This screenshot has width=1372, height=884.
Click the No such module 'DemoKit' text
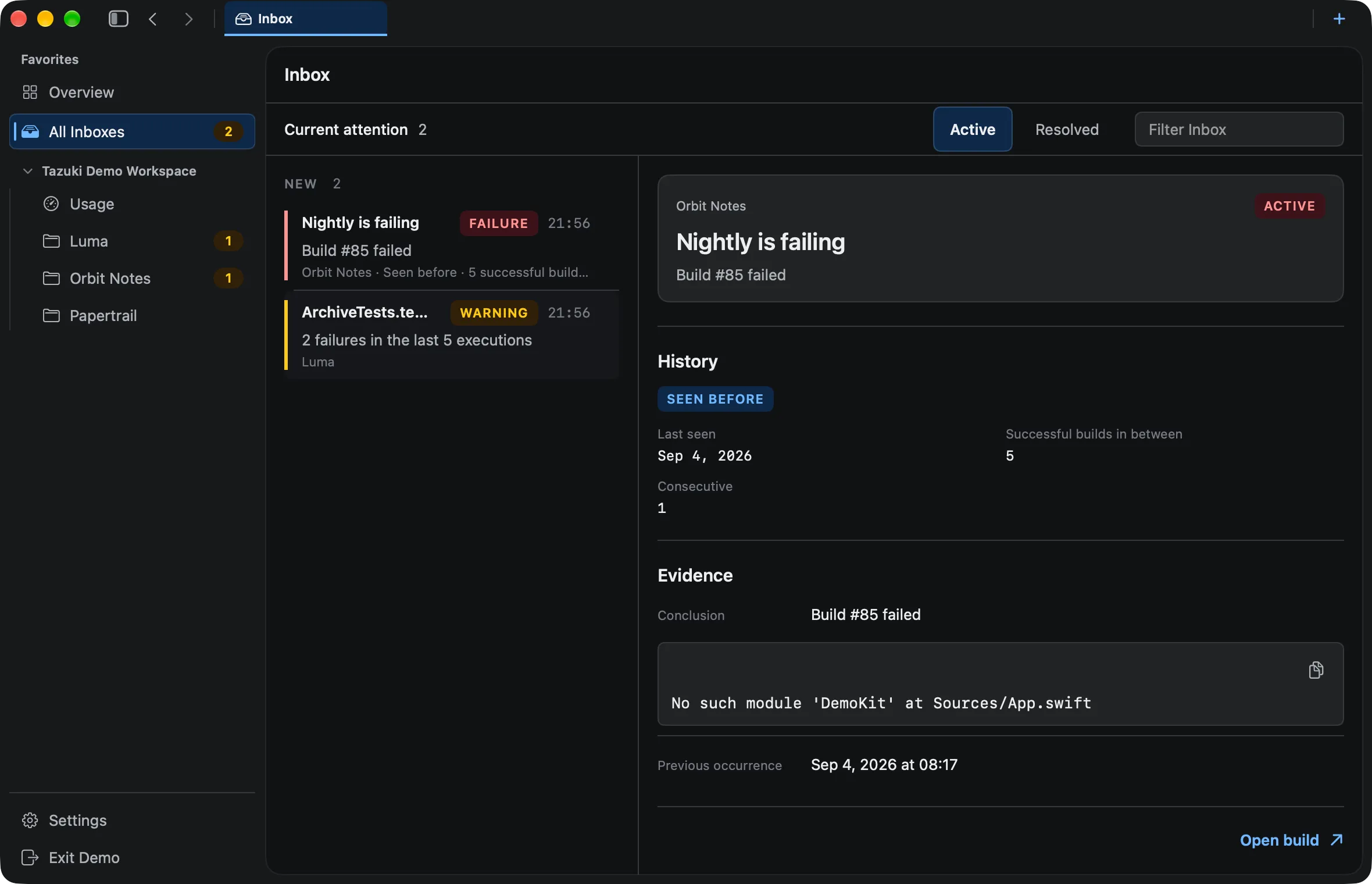tap(881, 703)
